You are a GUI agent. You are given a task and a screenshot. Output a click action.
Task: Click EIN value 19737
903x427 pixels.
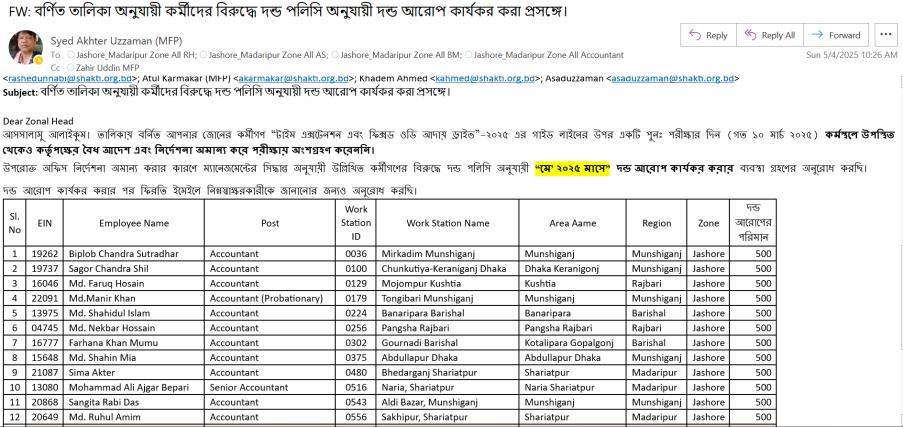pyautogui.click(x=44, y=269)
